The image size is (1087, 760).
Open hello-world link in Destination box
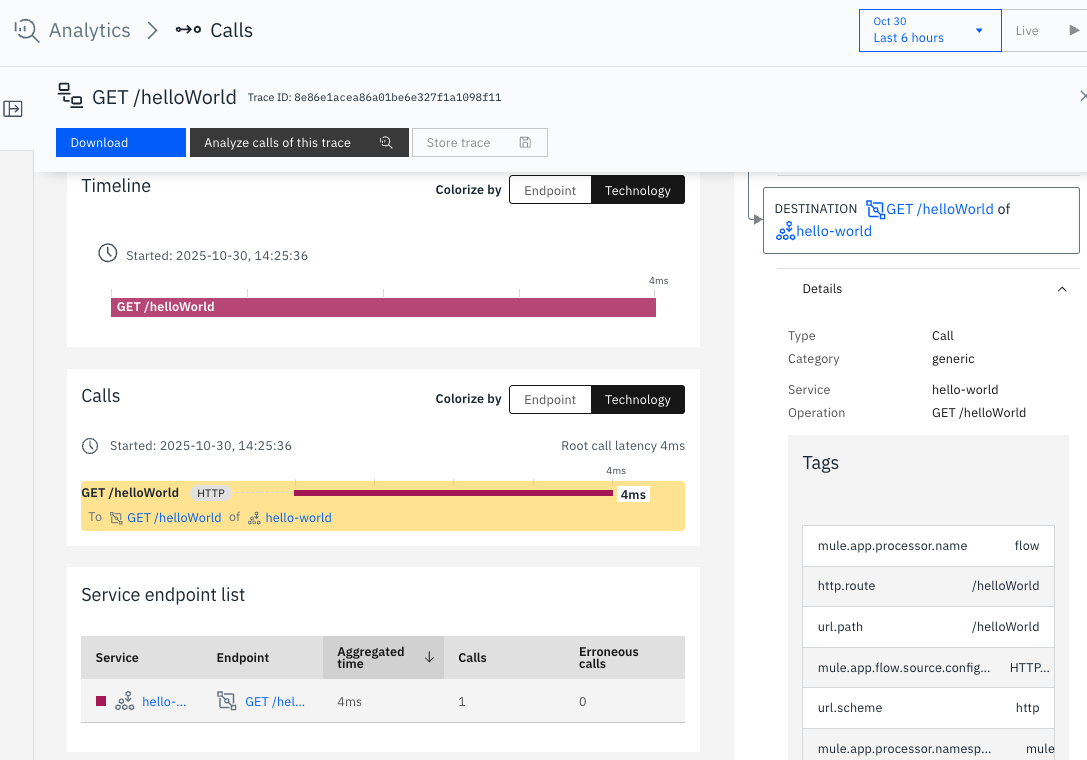click(x=833, y=231)
